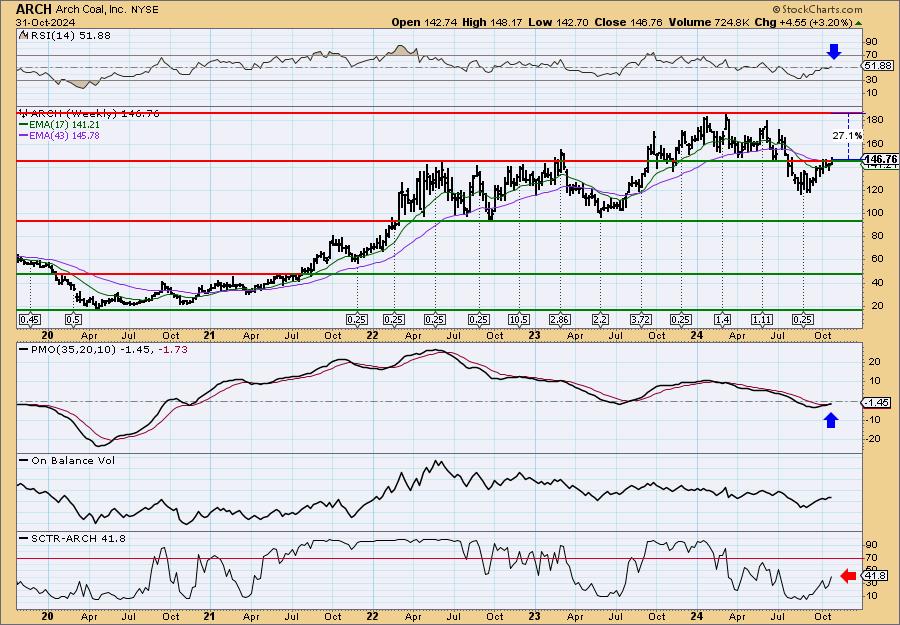Viewport: 900px width, 625px height.
Task: Click the green up-triangle beside Chg
Action: click(x=858, y=23)
